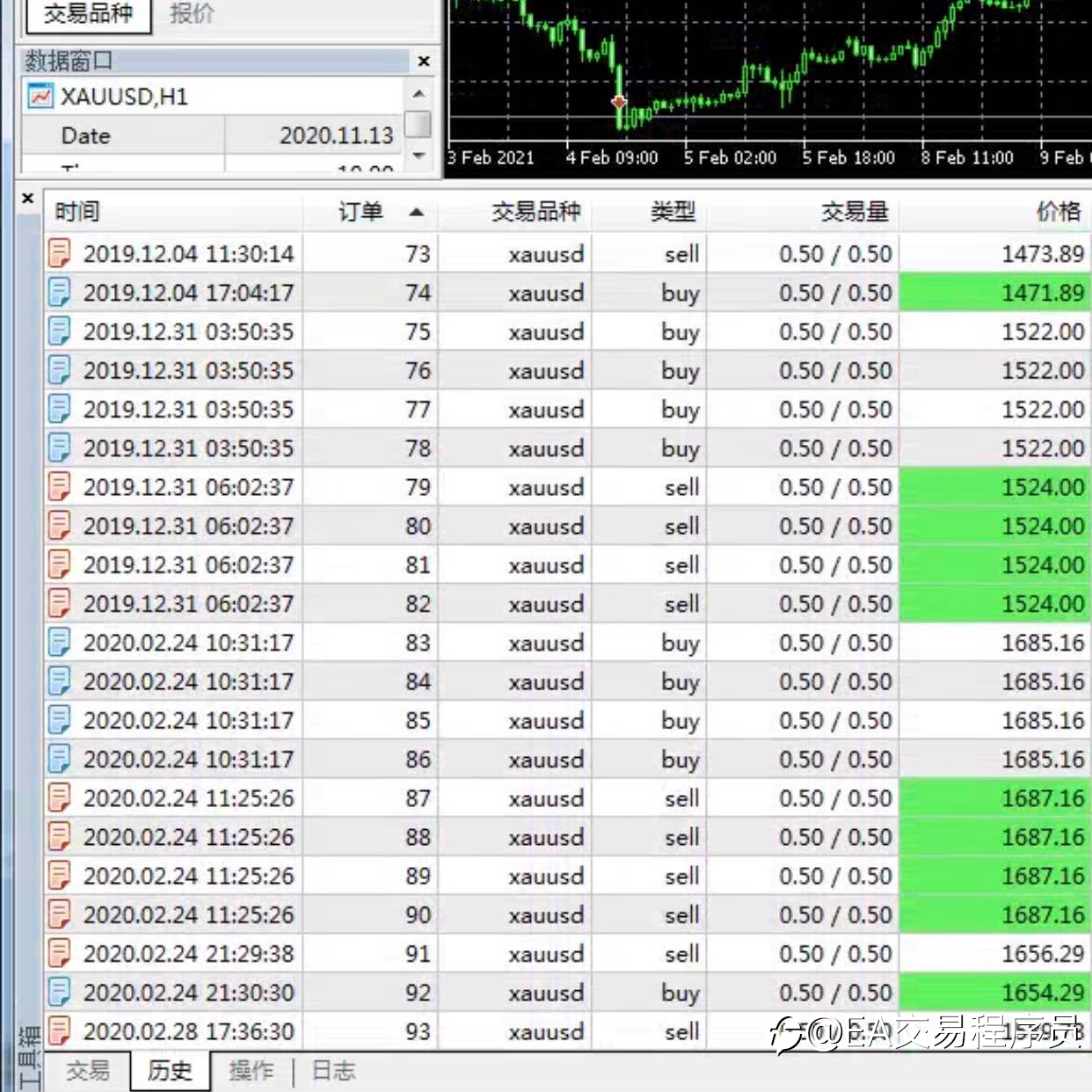Image resolution: width=1092 pixels, height=1092 pixels.
Task: Click order number 89 cell
Action: tap(369, 876)
